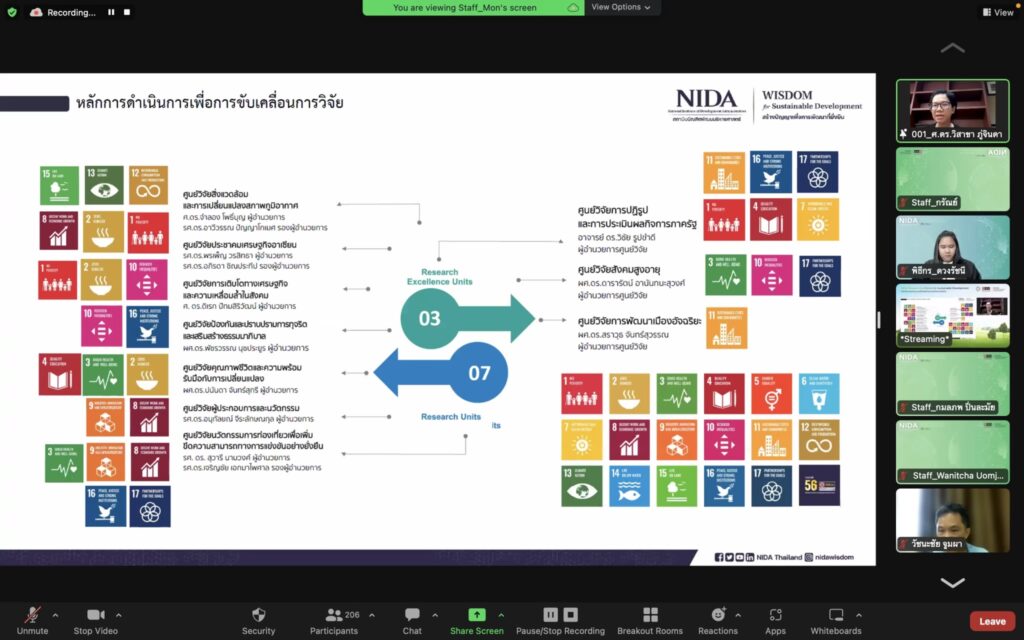Image resolution: width=1024 pixels, height=640 pixels.
Task: Click the Security shield icon
Action: coord(258,615)
